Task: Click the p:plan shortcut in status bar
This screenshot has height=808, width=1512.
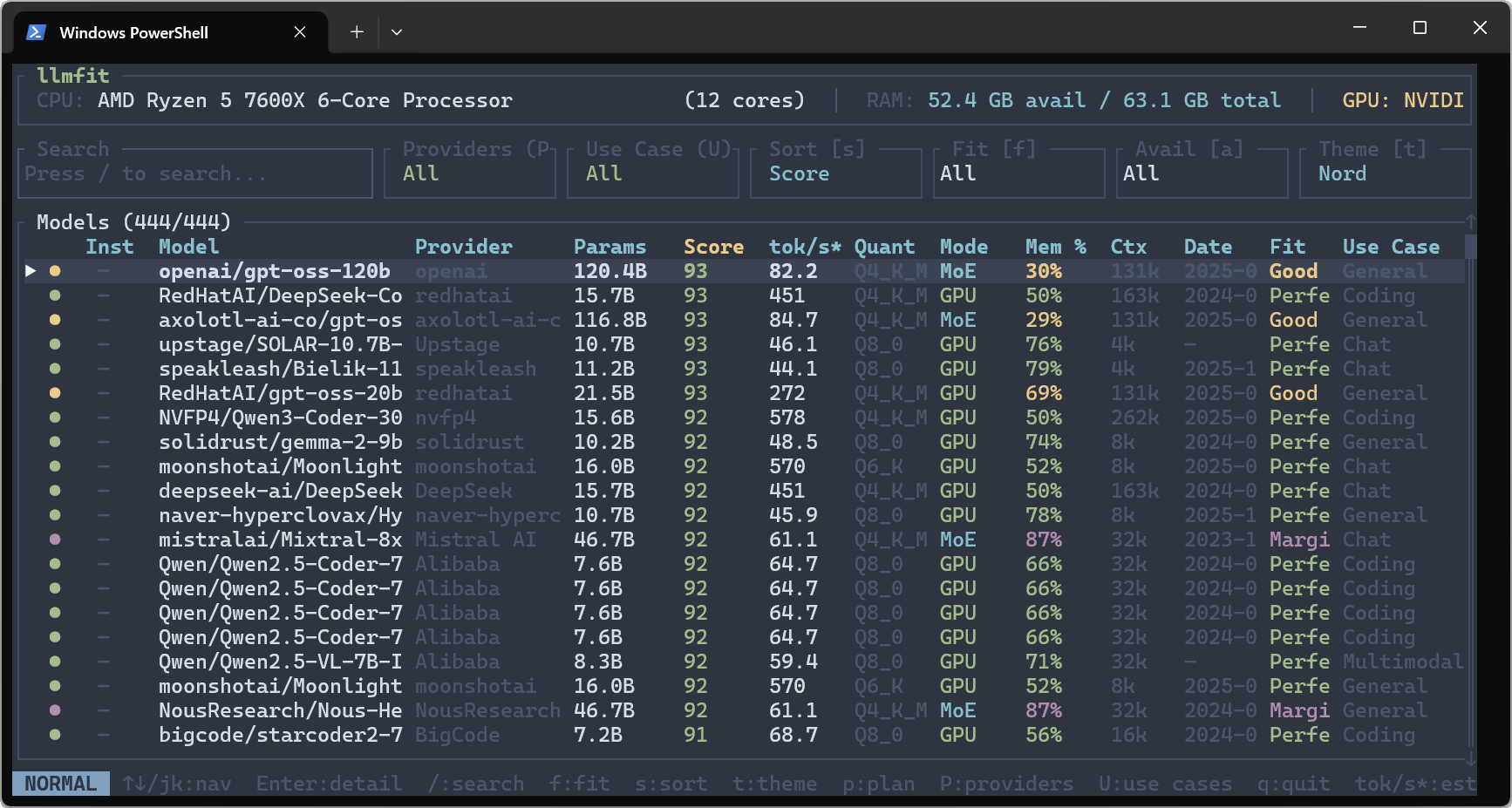Action: point(878,784)
